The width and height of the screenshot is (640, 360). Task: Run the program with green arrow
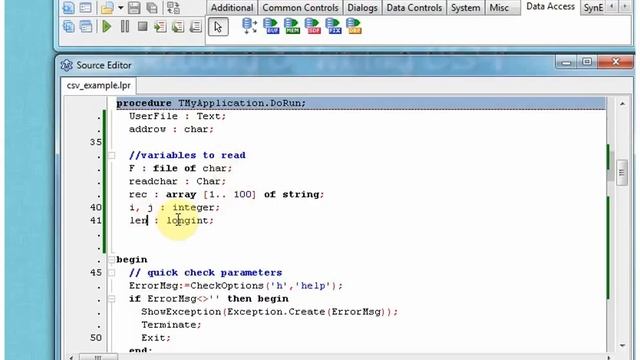107,27
